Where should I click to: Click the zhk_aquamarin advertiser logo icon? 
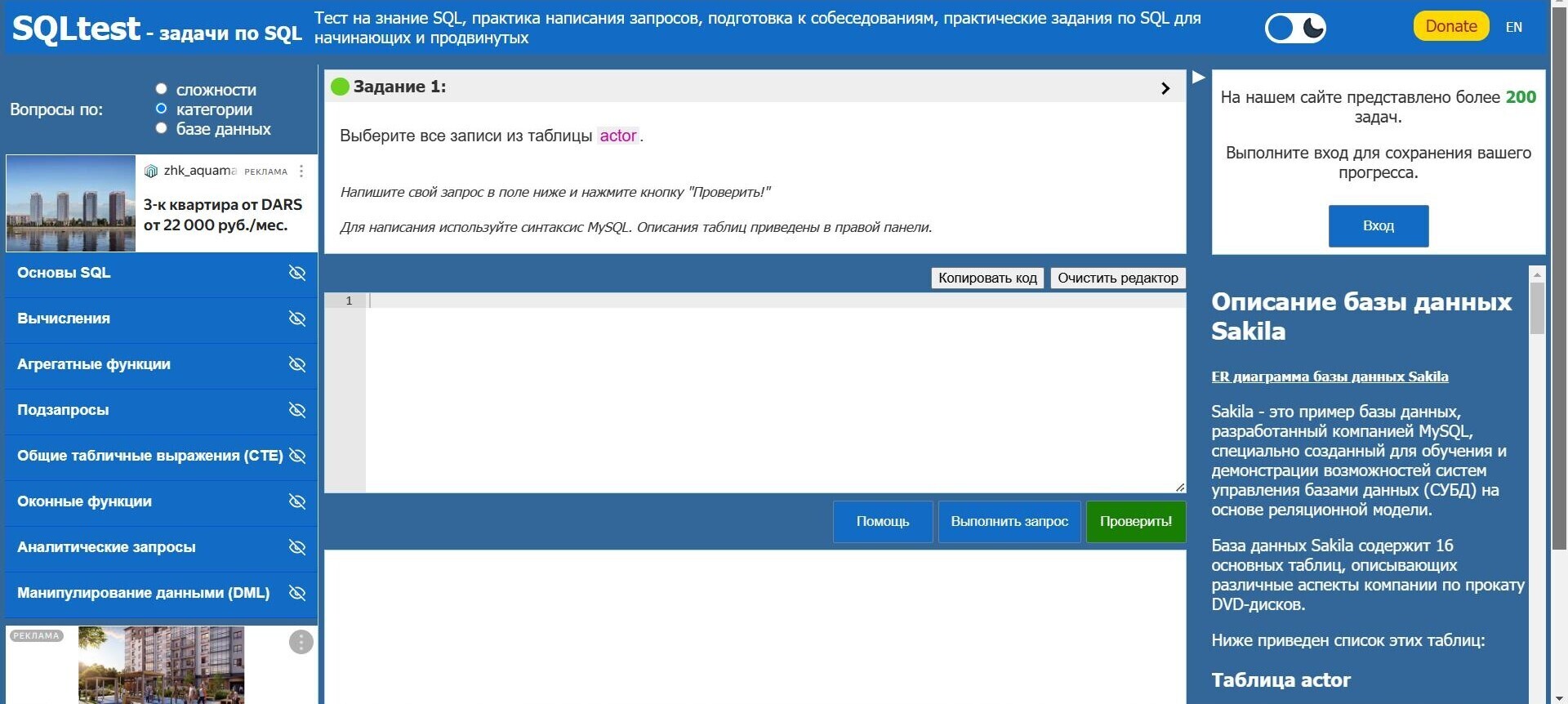click(150, 171)
